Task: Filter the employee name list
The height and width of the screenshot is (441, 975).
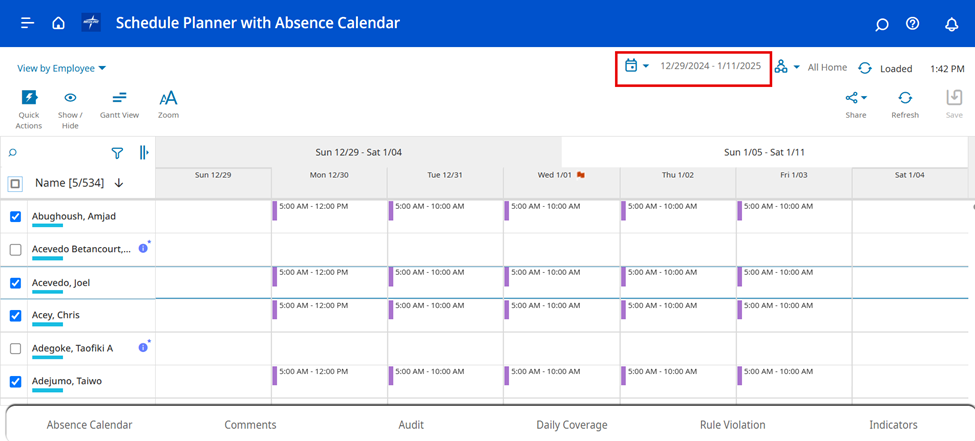Action: point(117,153)
